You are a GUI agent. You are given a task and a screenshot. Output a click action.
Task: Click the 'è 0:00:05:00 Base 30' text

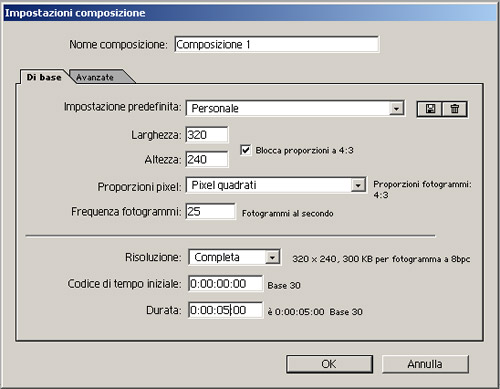click(315, 312)
